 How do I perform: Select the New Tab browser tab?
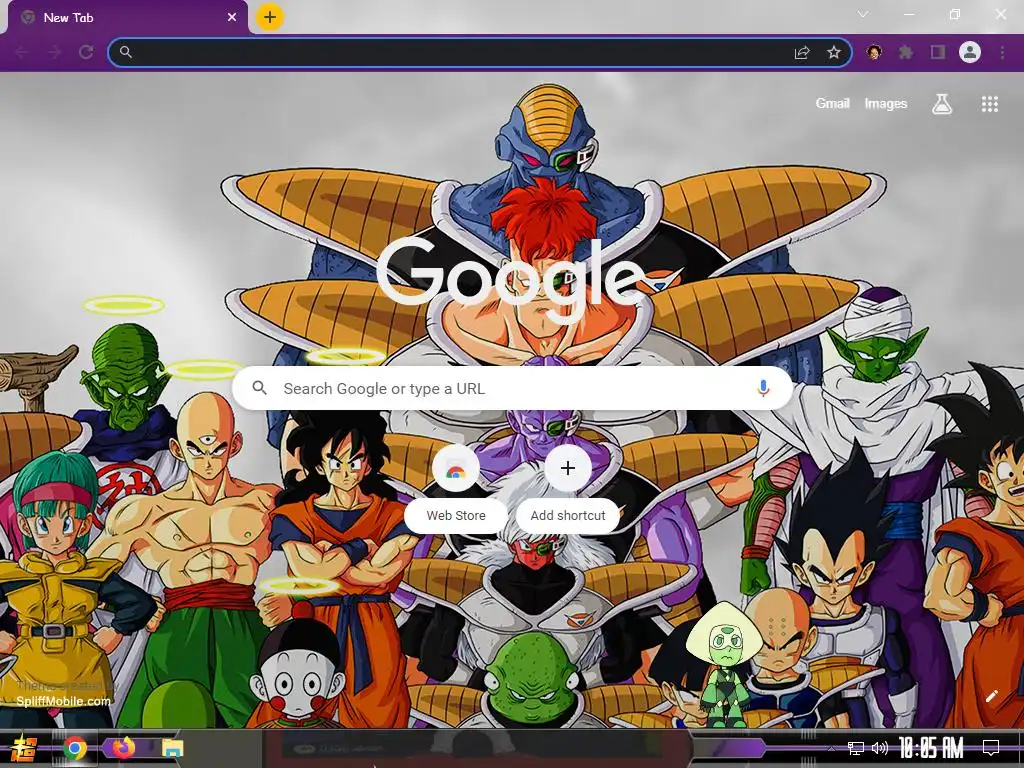tap(128, 18)
